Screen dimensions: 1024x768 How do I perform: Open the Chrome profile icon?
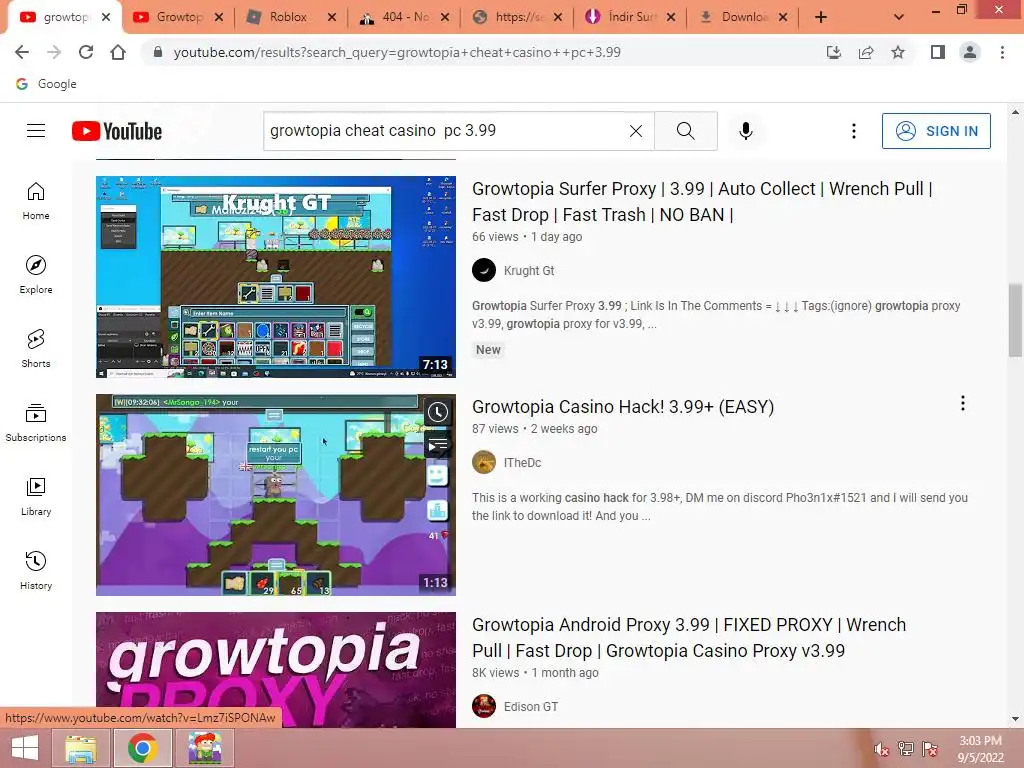pos(970,52)
